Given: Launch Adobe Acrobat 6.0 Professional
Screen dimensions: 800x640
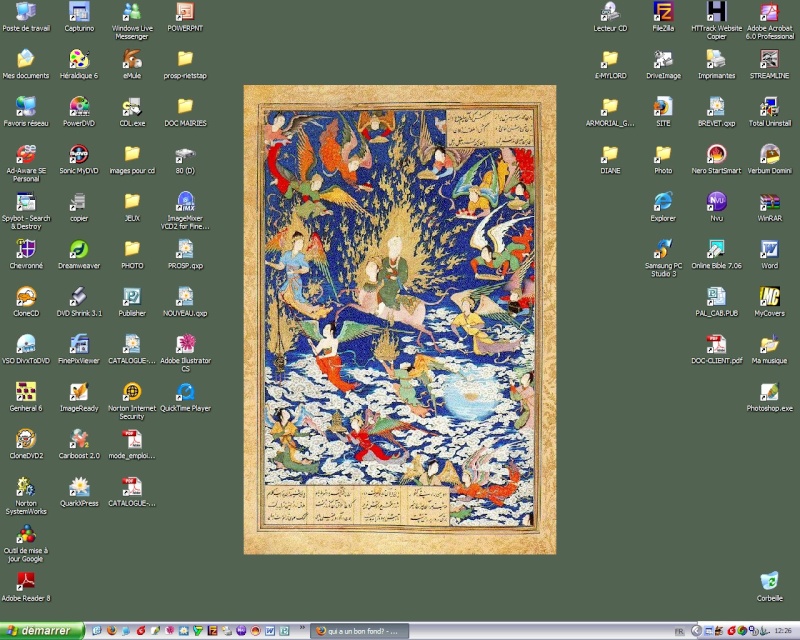Looking at the screenshot, I should (769, 20).
